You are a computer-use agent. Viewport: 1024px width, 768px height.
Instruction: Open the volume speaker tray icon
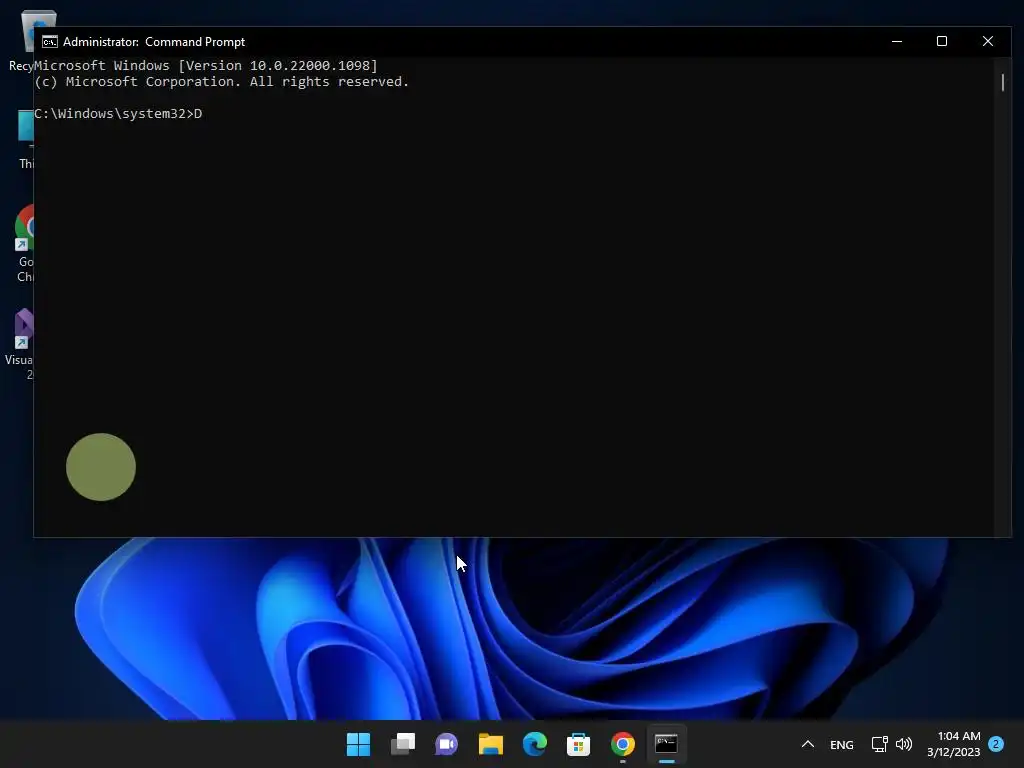click(x=904, y=744)
